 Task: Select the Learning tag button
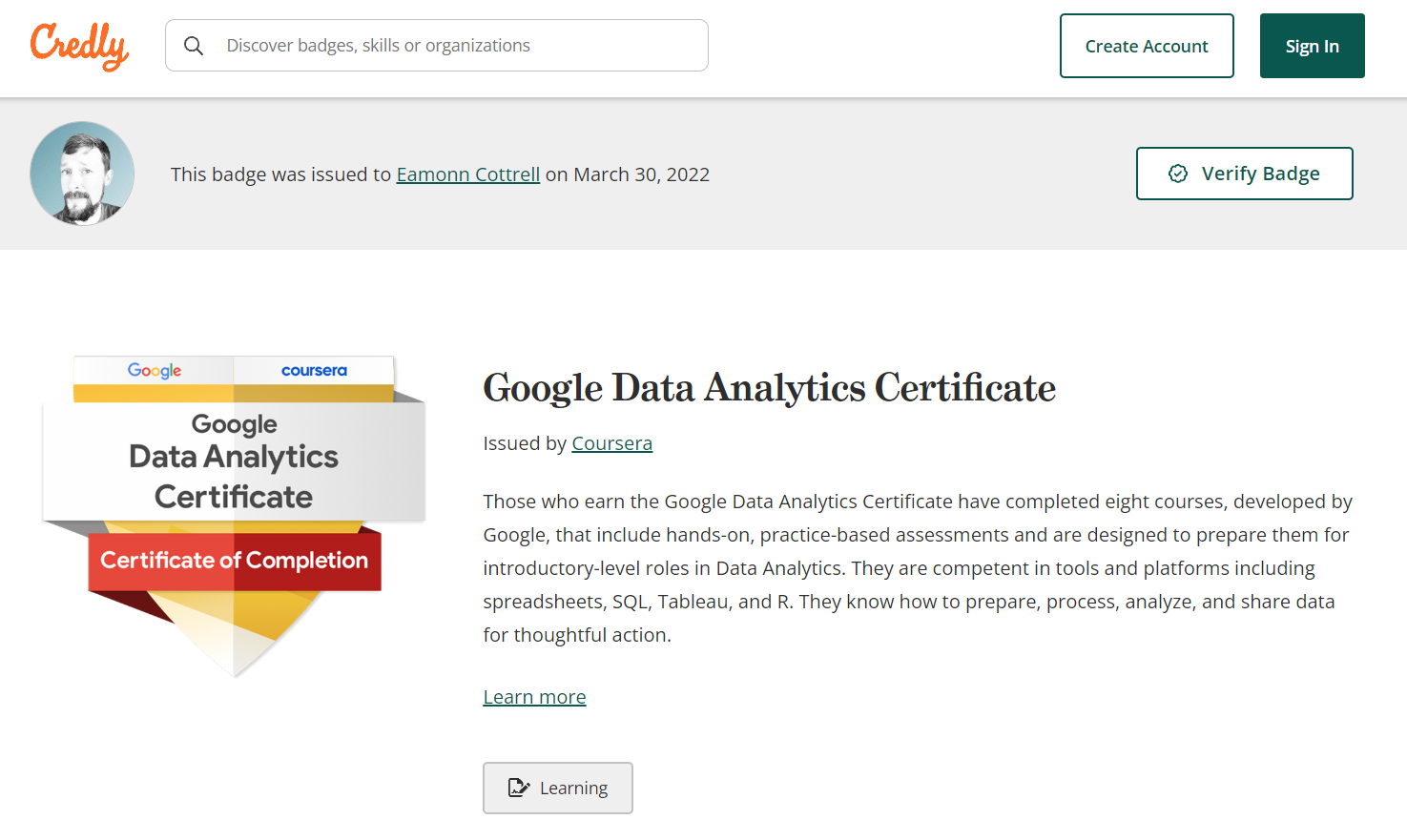(558, 788)
